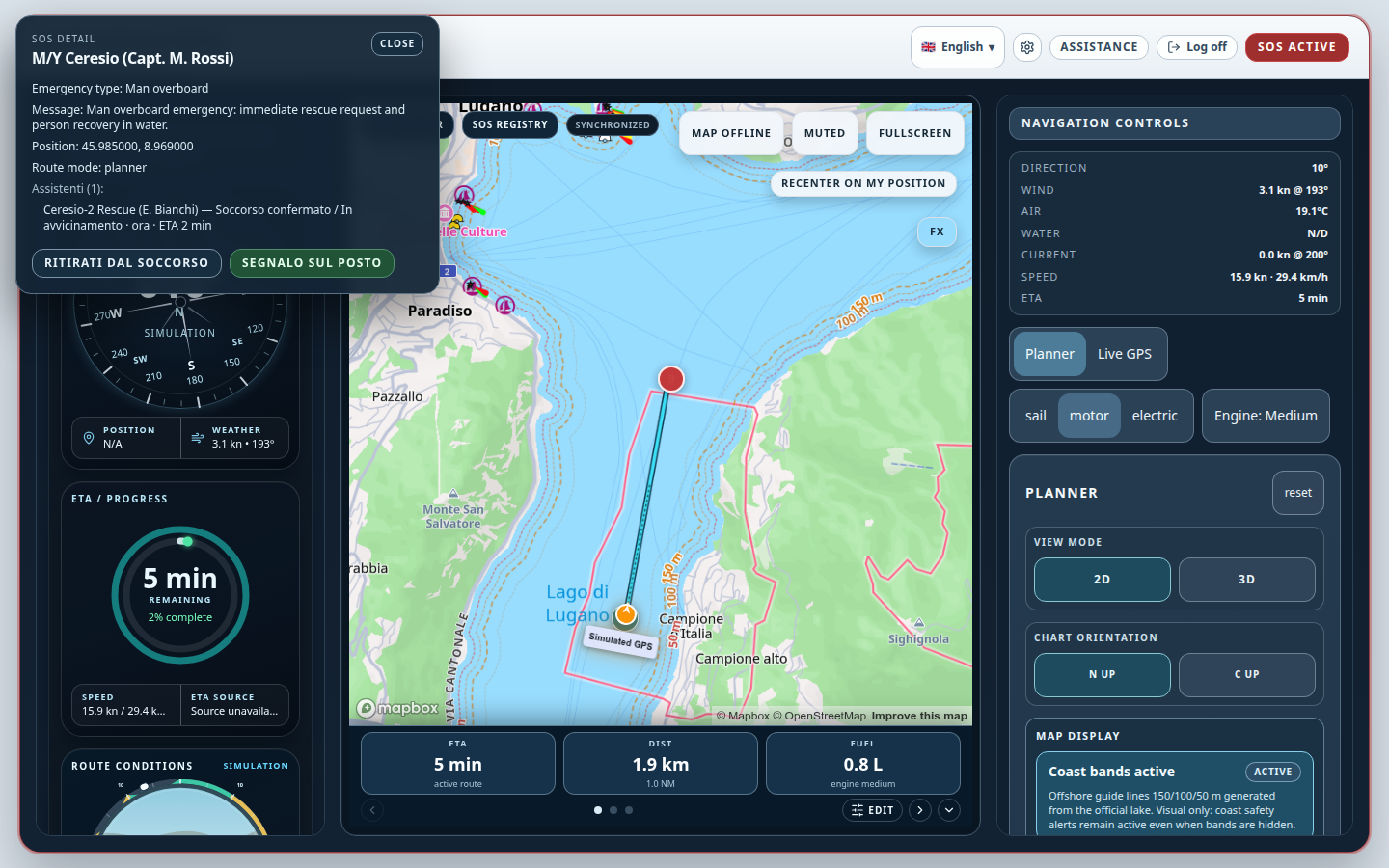Click the position pin icon beside POSITION
Screen dimensions: 1389x868
tap(89, 438)
